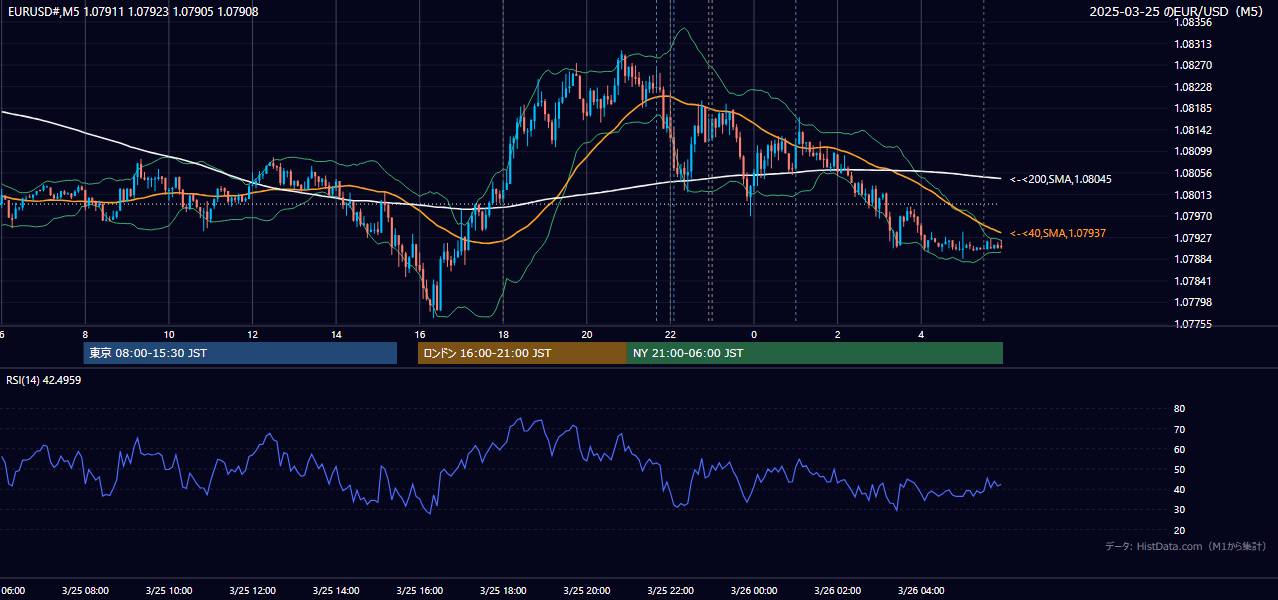The image size is (1278, 600).
Task: Click price level 1.07884 on the price axis
Action: [x=1194, y=259]
